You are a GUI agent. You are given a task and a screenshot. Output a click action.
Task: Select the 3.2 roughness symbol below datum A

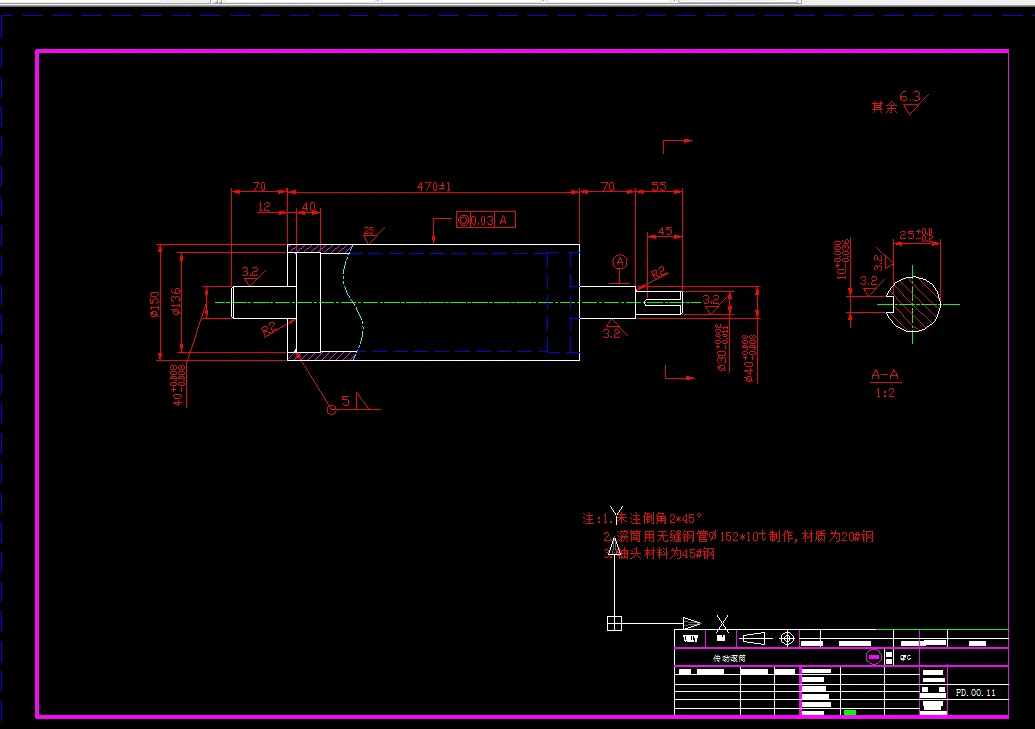tap(613, 330)
